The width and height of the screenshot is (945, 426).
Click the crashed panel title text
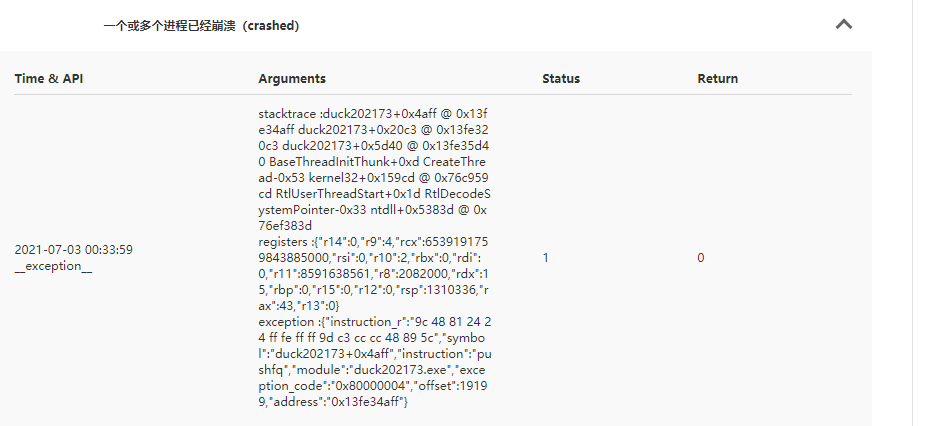click(201, 26)
